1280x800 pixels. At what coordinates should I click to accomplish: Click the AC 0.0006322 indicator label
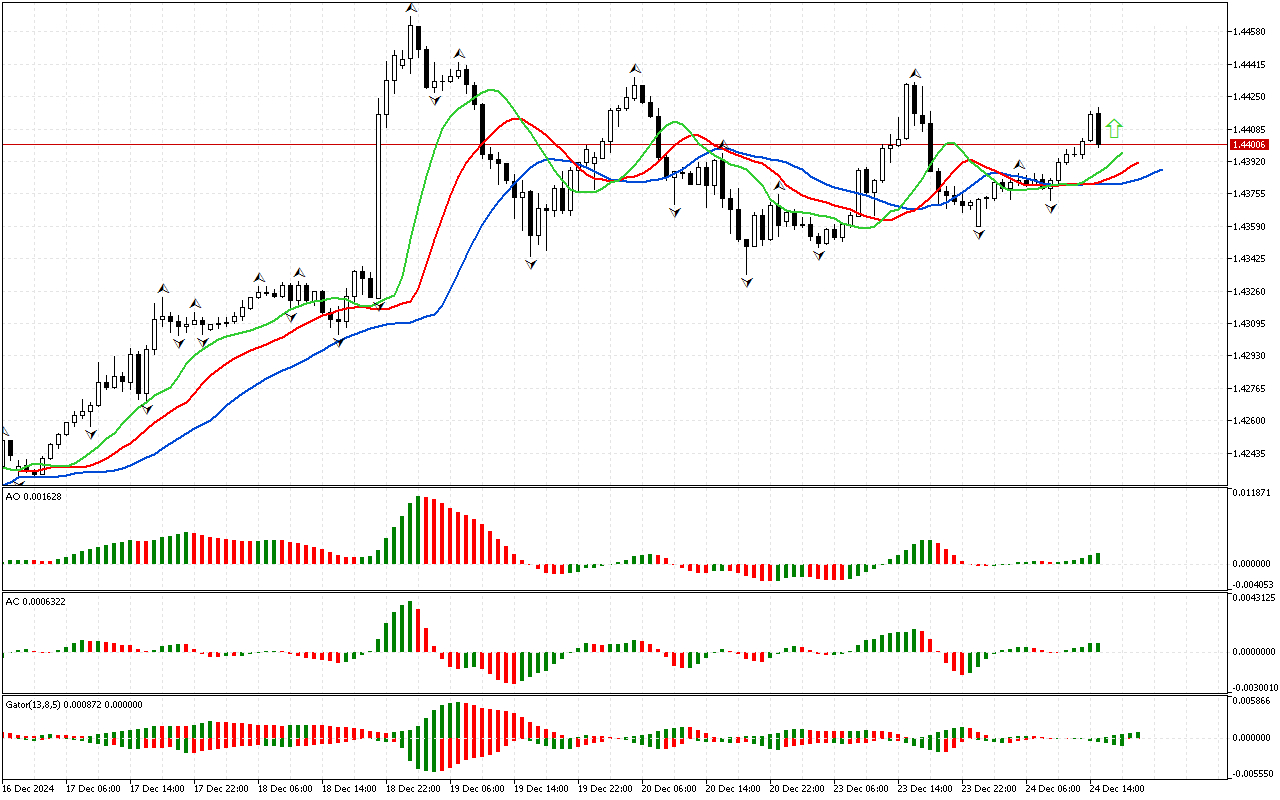click(x=36, y=601)
